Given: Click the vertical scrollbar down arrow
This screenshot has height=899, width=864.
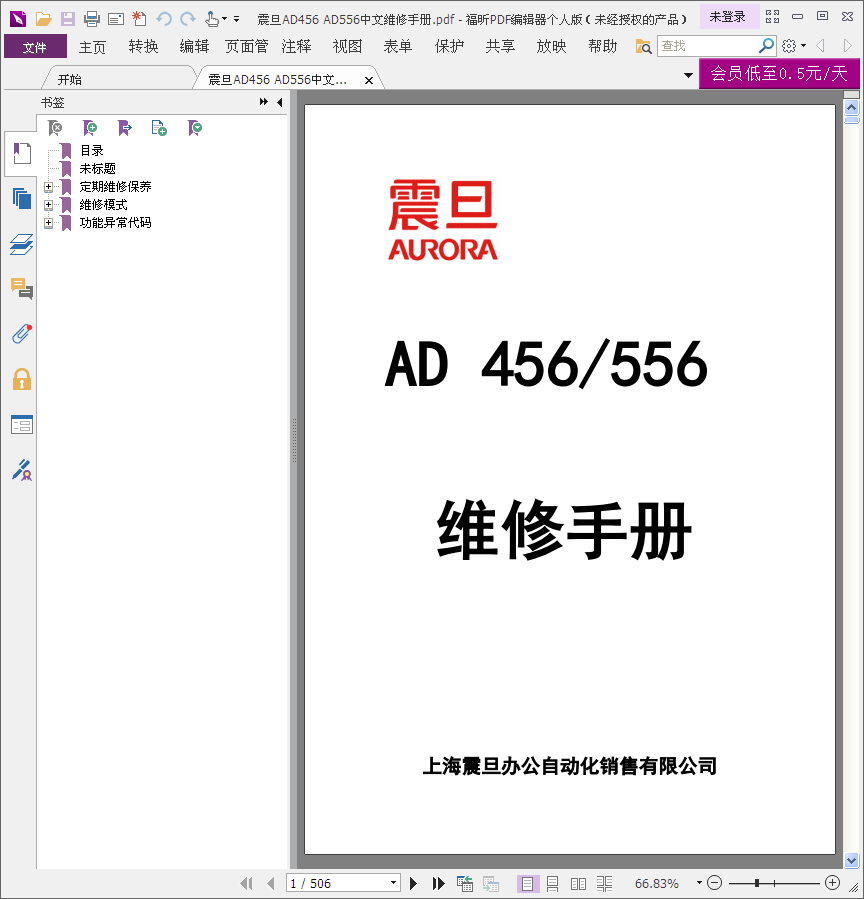Looking at the screenshot, I should (x=851, y=860).
